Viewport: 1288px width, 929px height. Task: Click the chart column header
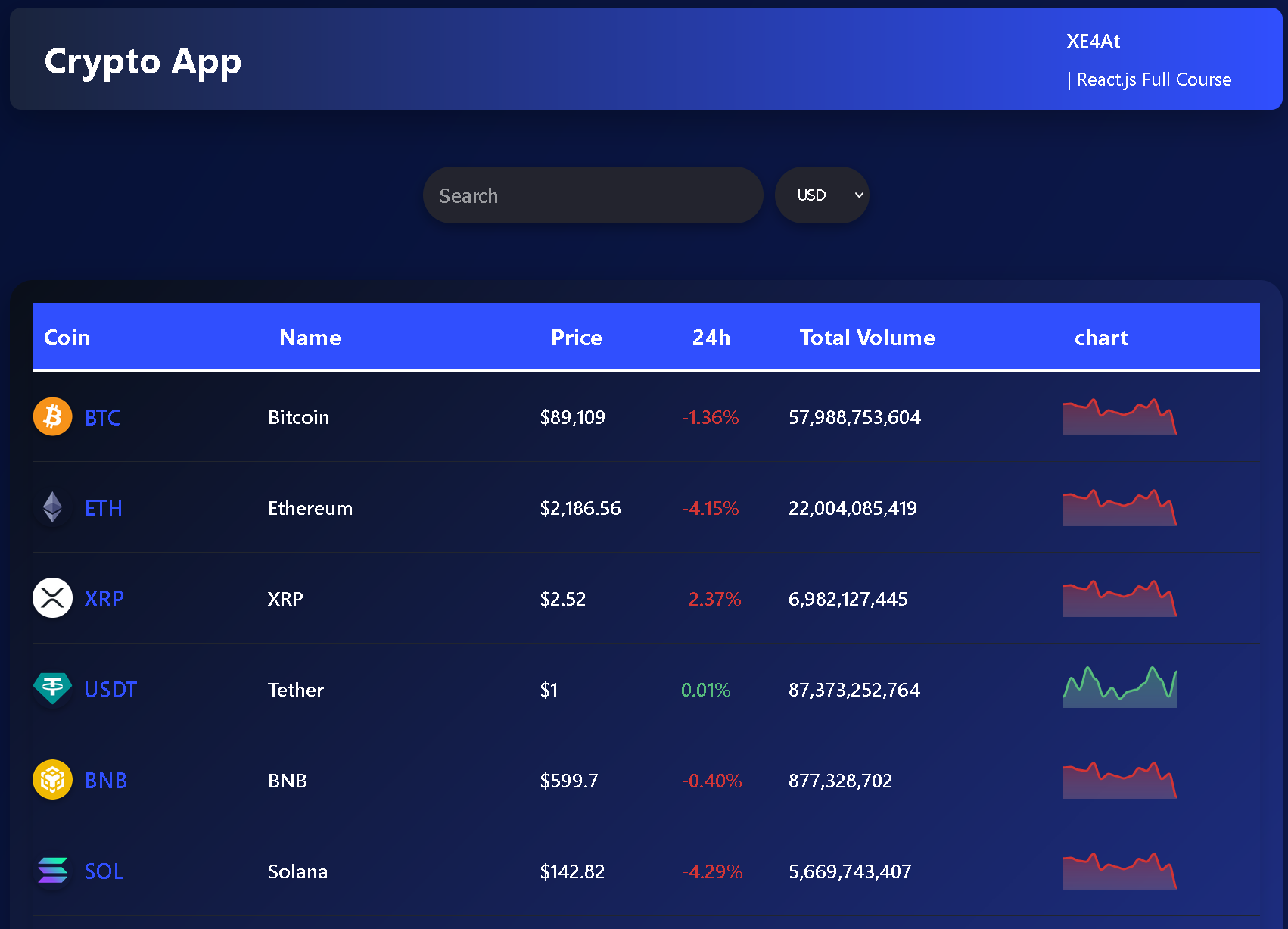(1101, 338)
